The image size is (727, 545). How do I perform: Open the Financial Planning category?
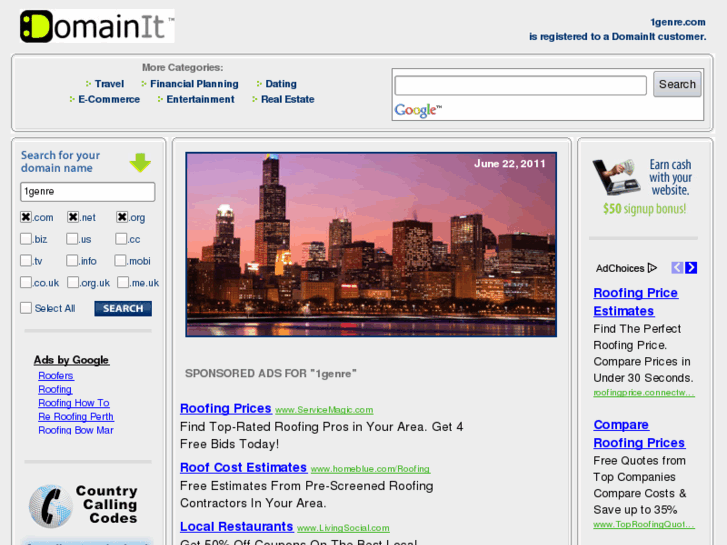point(194,84)
